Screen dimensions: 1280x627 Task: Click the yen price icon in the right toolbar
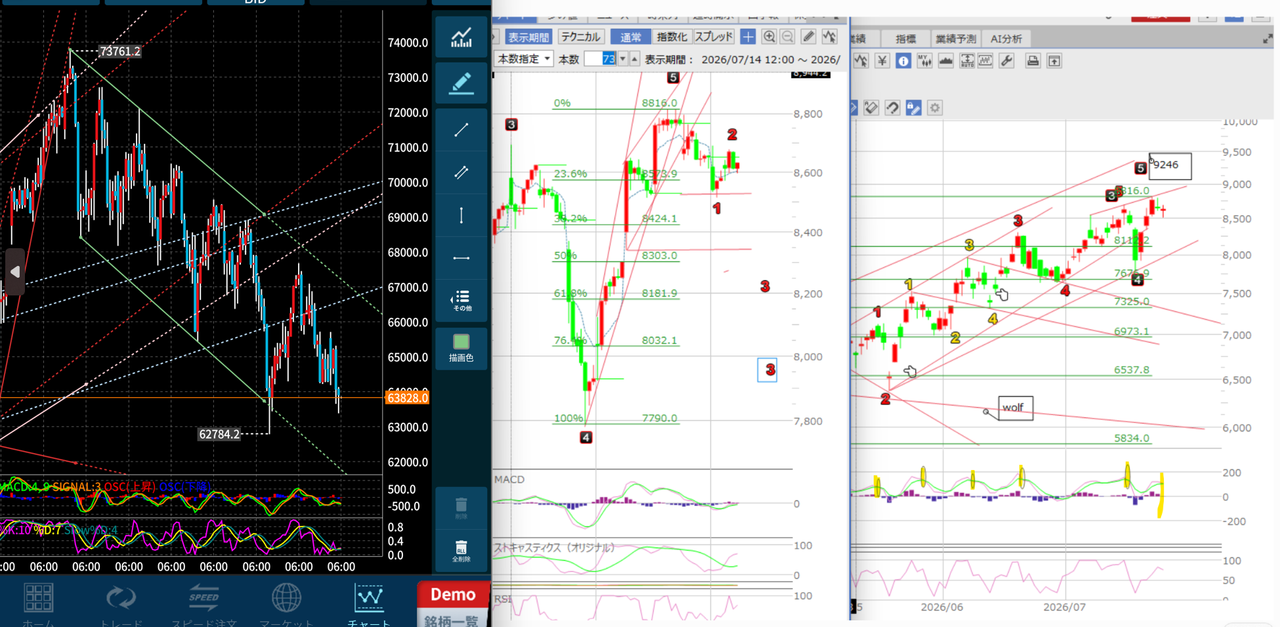[x=882, y=61]
